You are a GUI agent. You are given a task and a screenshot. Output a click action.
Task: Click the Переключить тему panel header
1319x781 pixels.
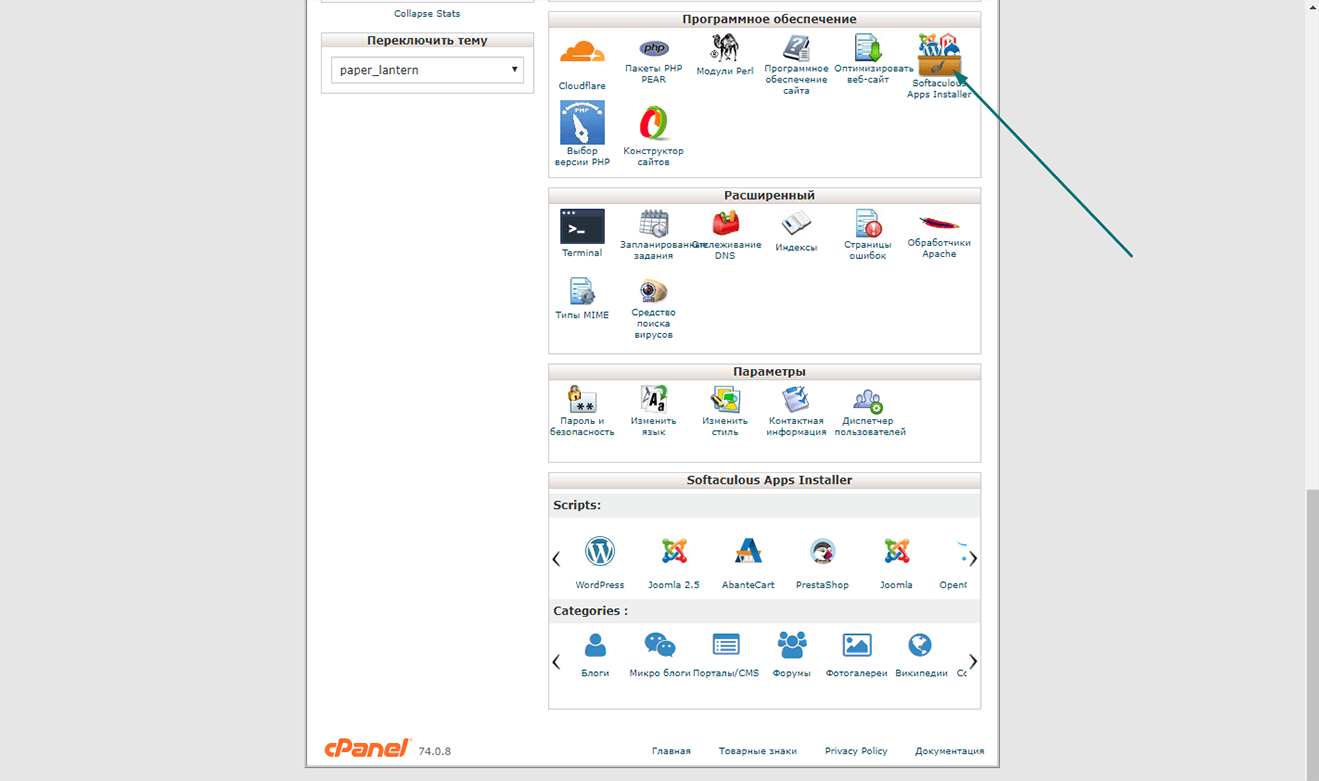pos(427,41)
